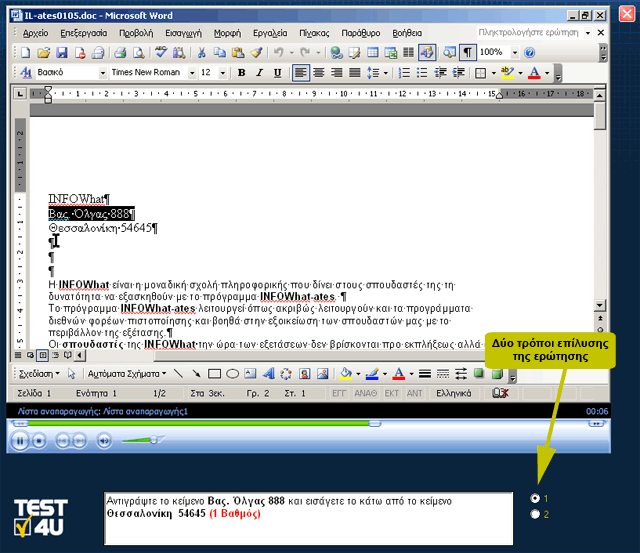This screenshot has width=640, height=553.
Task: Align text left
Action: (301, 73)
